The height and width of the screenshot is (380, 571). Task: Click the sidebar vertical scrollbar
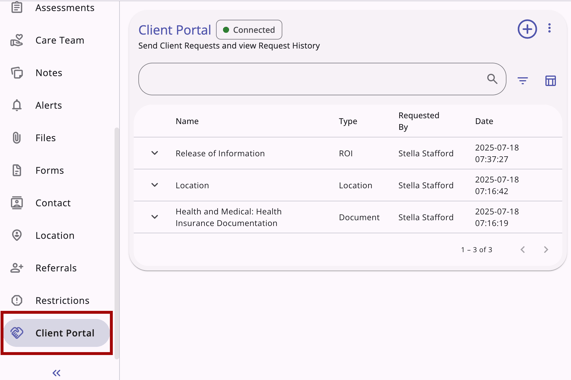117,243
